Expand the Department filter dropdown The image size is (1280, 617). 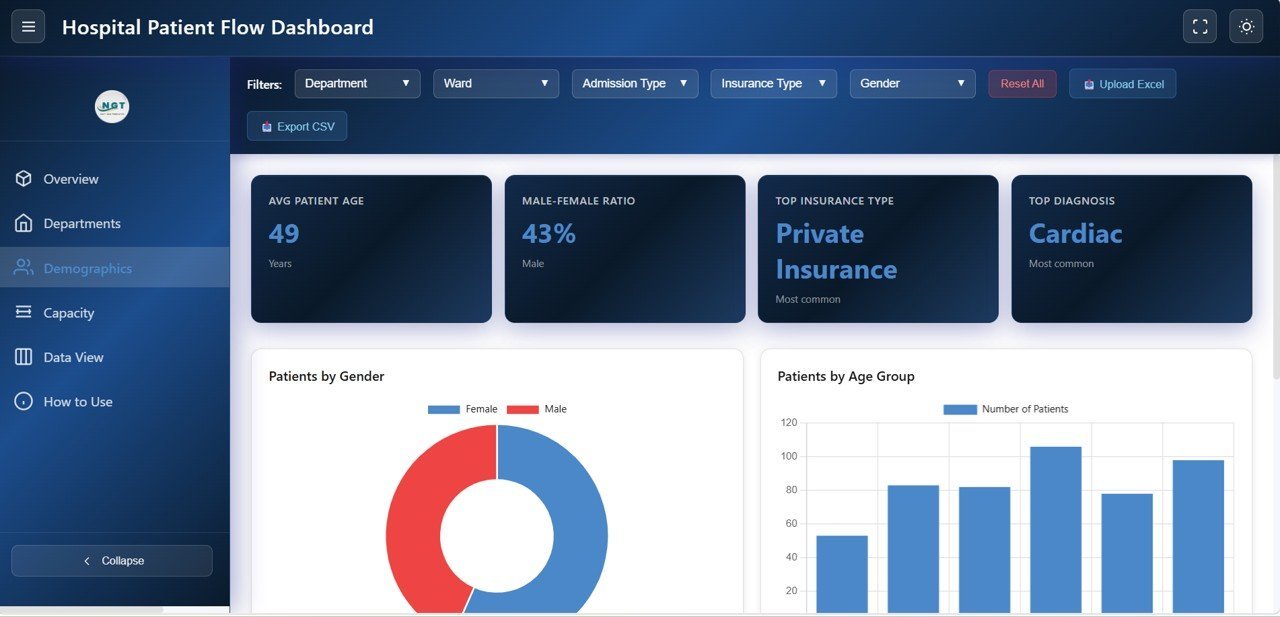tap(357, 84)
